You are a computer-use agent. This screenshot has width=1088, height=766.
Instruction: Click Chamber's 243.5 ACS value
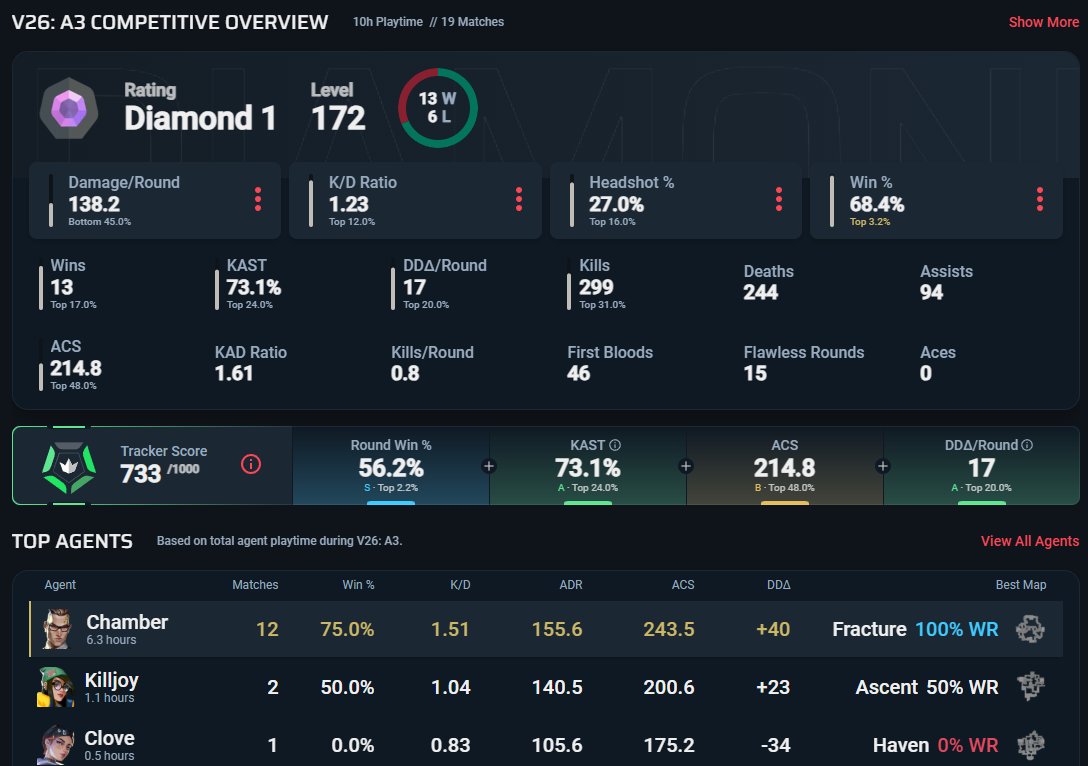668,629
